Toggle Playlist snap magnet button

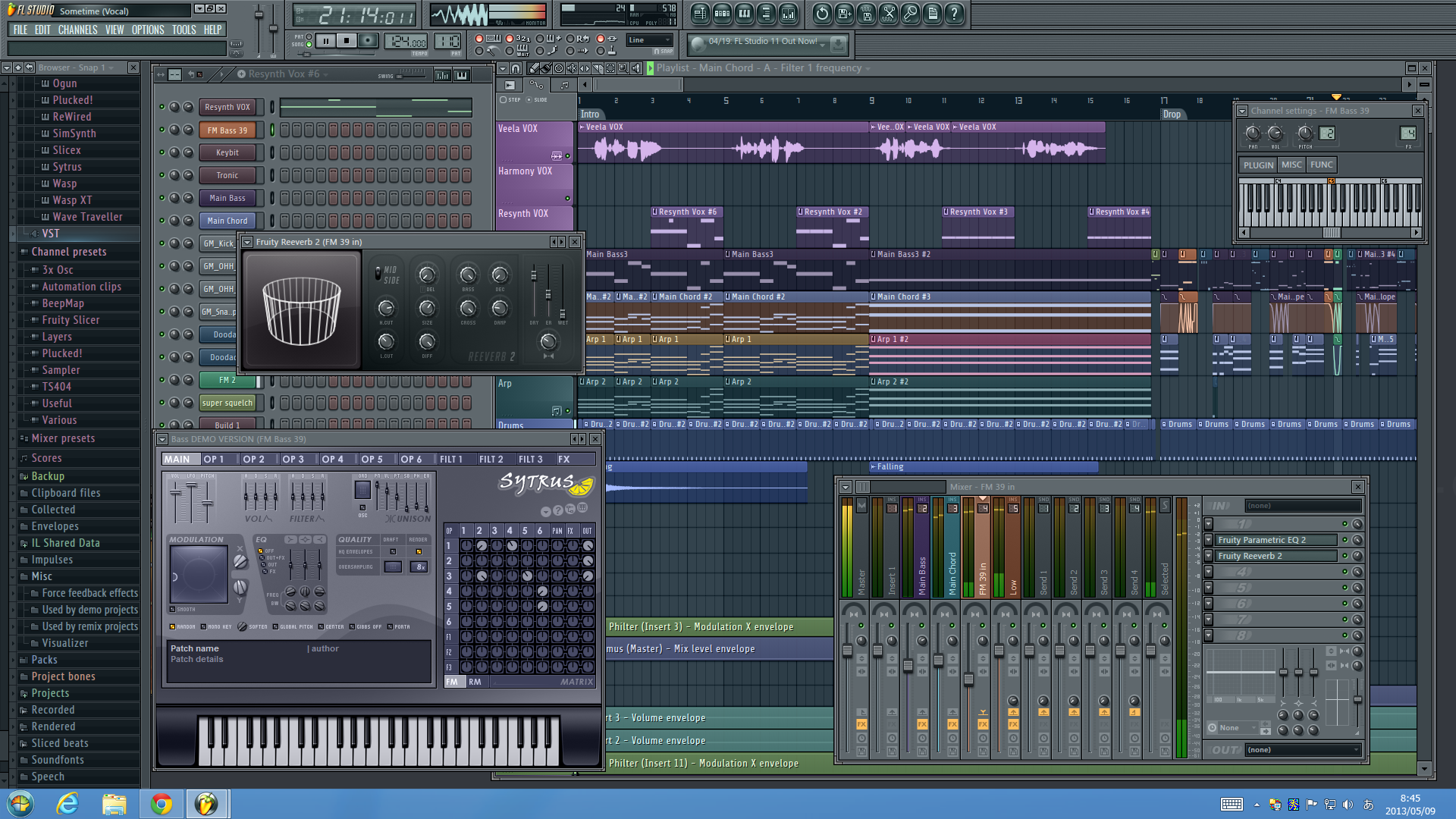516,68
